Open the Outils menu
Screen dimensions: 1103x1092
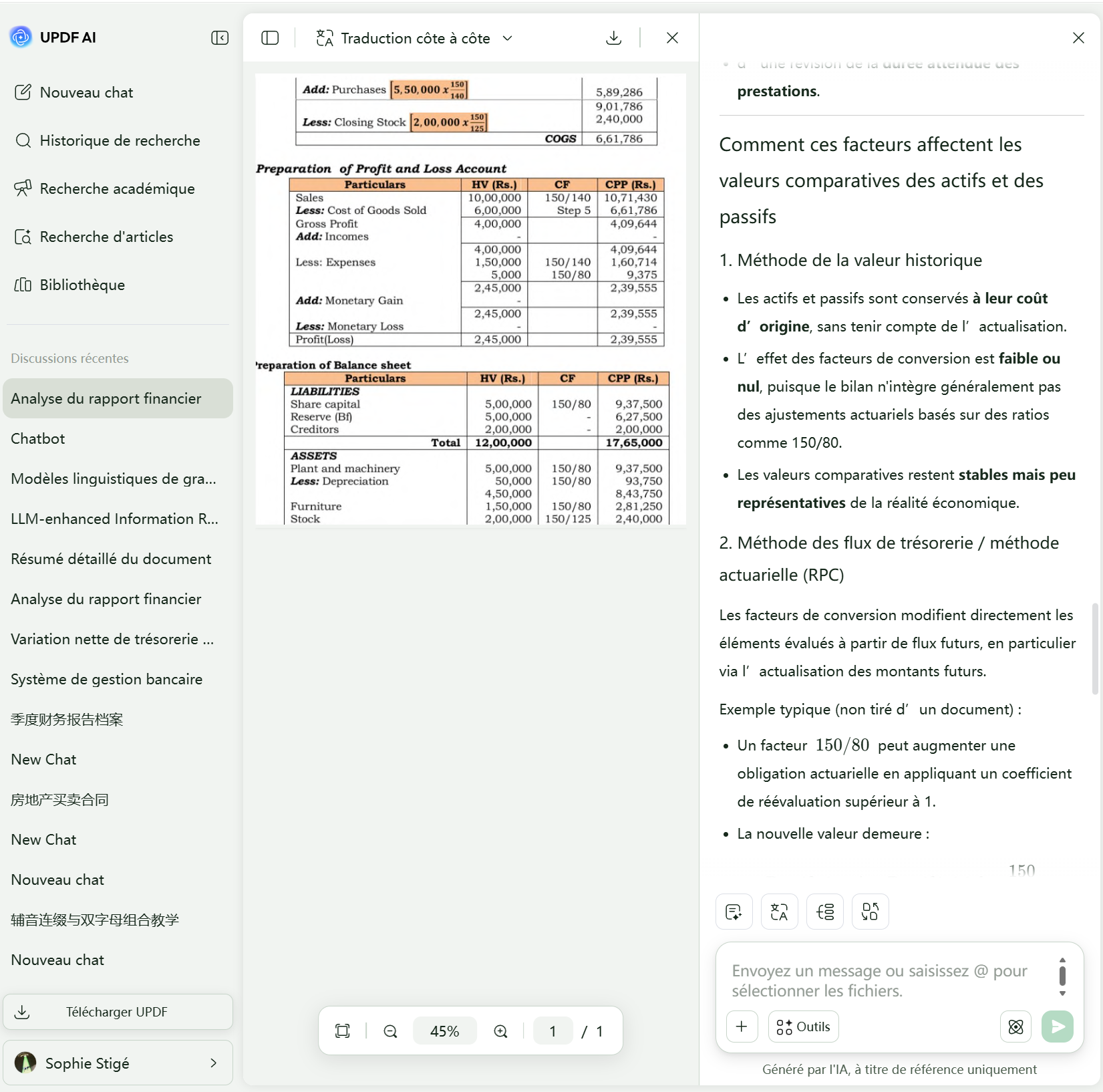(803, 1027)
